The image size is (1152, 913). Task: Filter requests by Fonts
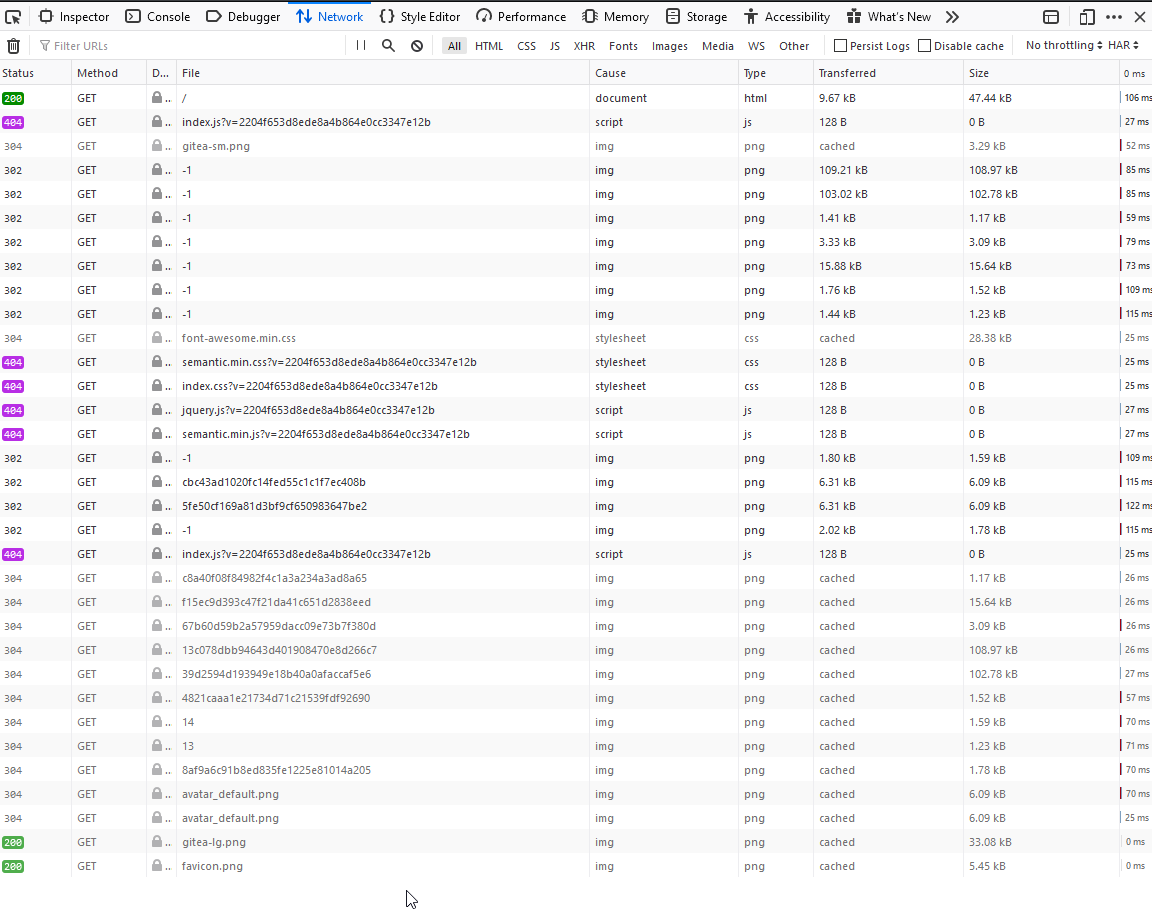pyautogui.click(x=623, y=46)
